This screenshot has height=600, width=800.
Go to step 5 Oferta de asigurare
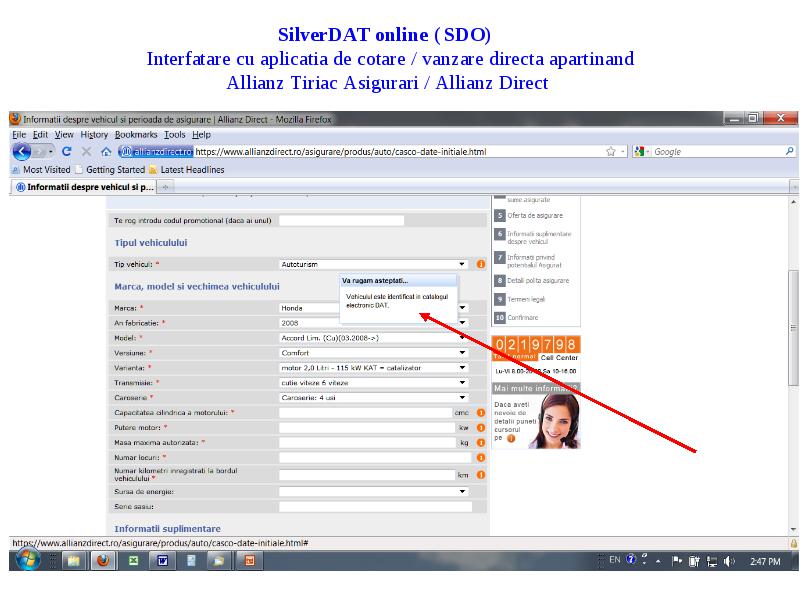(x=529, y=215)
